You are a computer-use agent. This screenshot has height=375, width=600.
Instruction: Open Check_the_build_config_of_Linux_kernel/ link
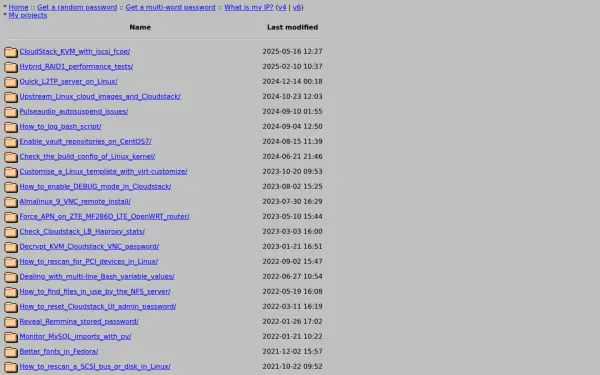click(x=87, y=156)
